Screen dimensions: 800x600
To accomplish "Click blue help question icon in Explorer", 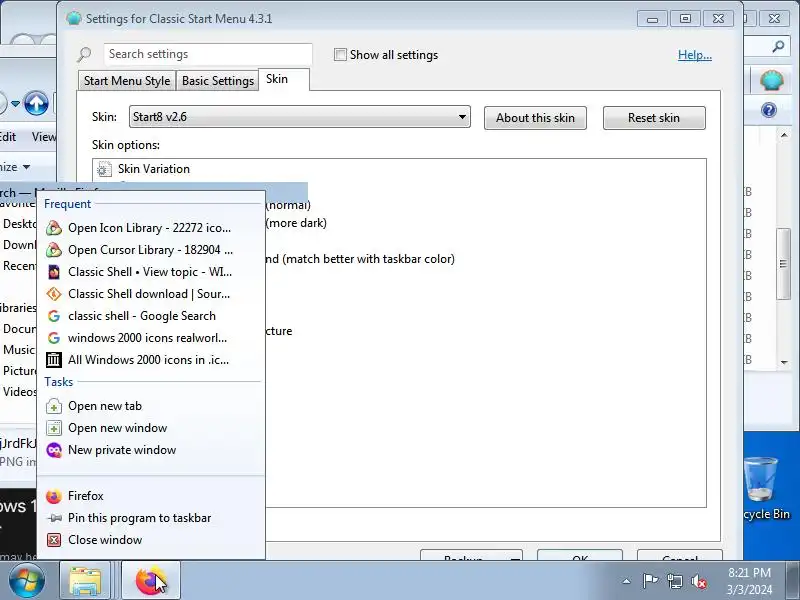I will [768, 110].
